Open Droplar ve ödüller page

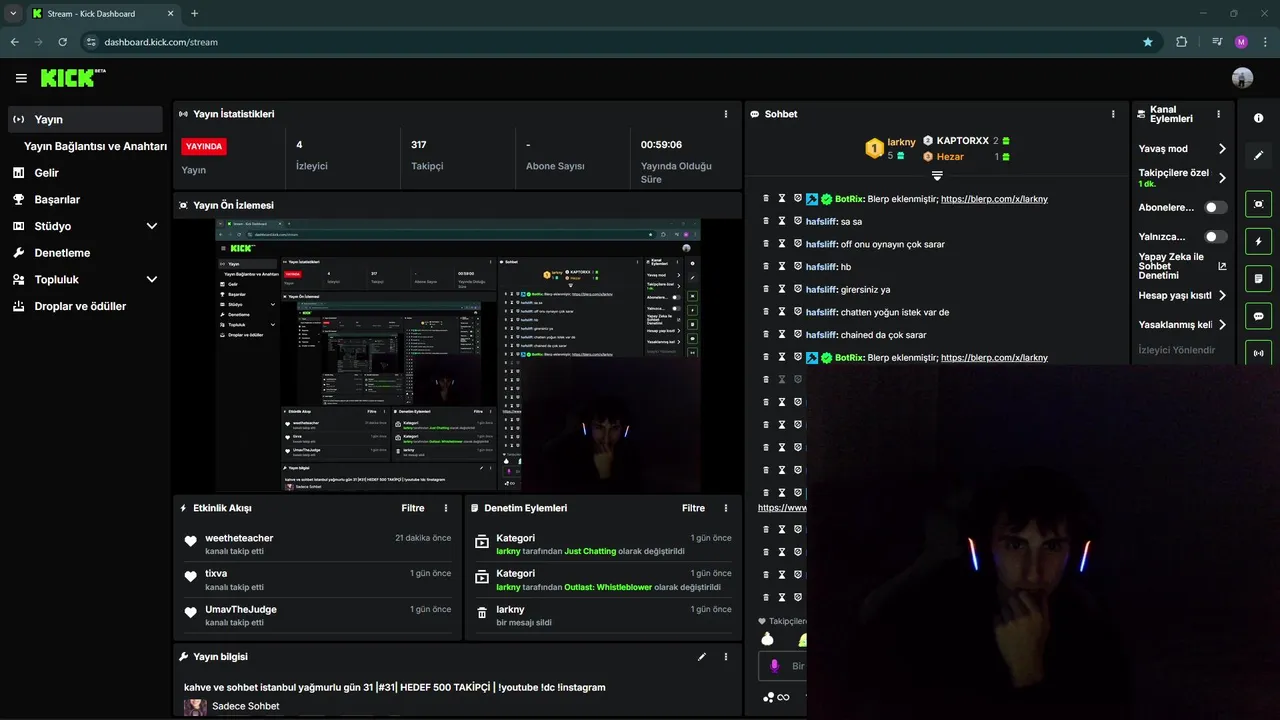pyautogui.click(x=85, y=306)
